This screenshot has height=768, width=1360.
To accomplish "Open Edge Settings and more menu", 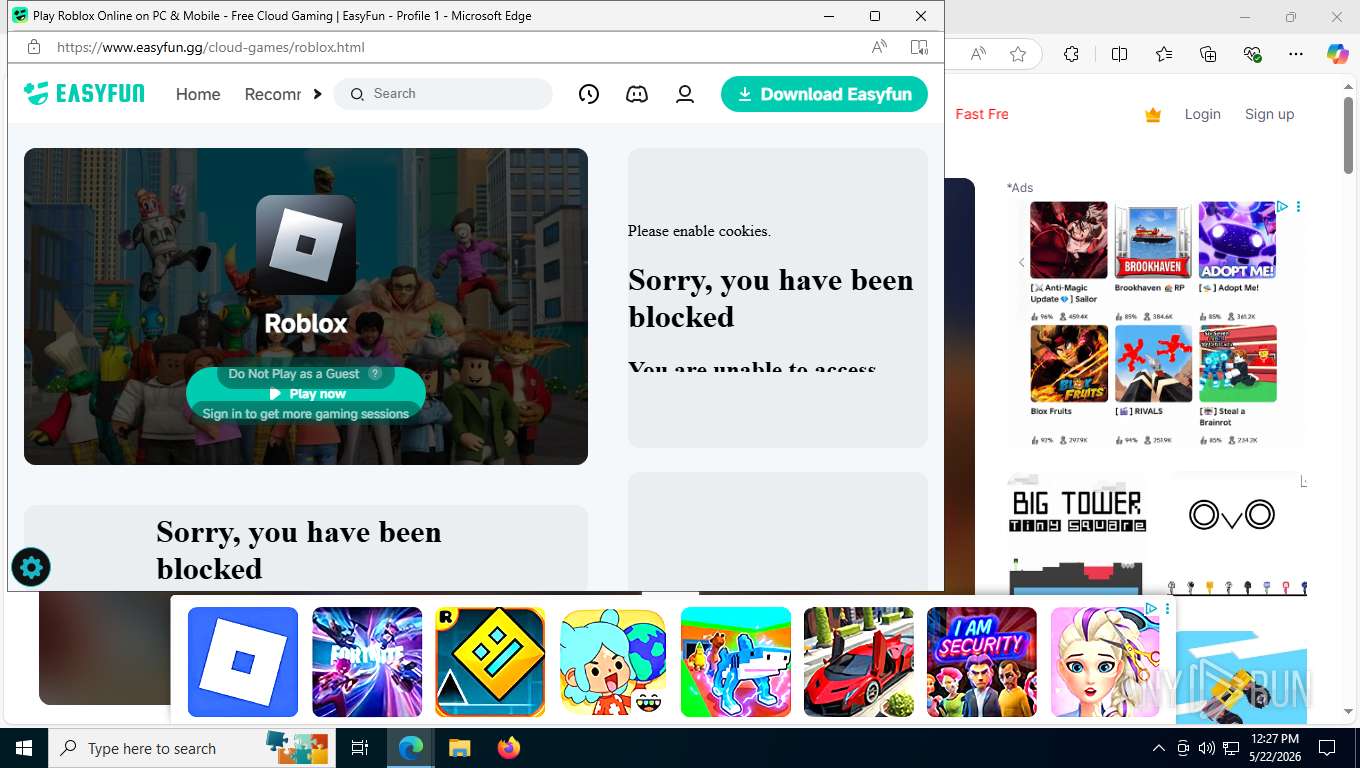I will tap(1296, 54).
